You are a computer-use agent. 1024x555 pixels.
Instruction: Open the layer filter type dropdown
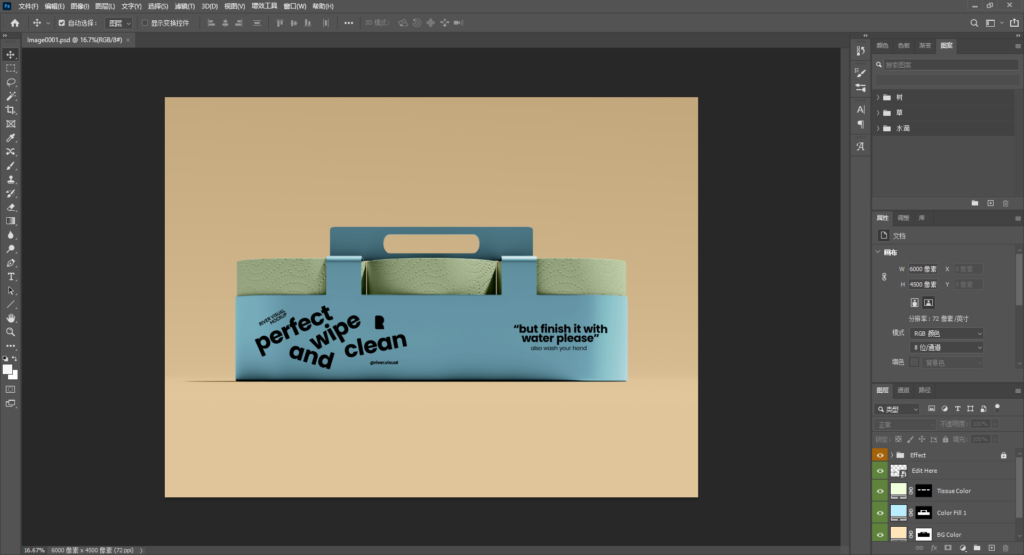coord(897,409)
